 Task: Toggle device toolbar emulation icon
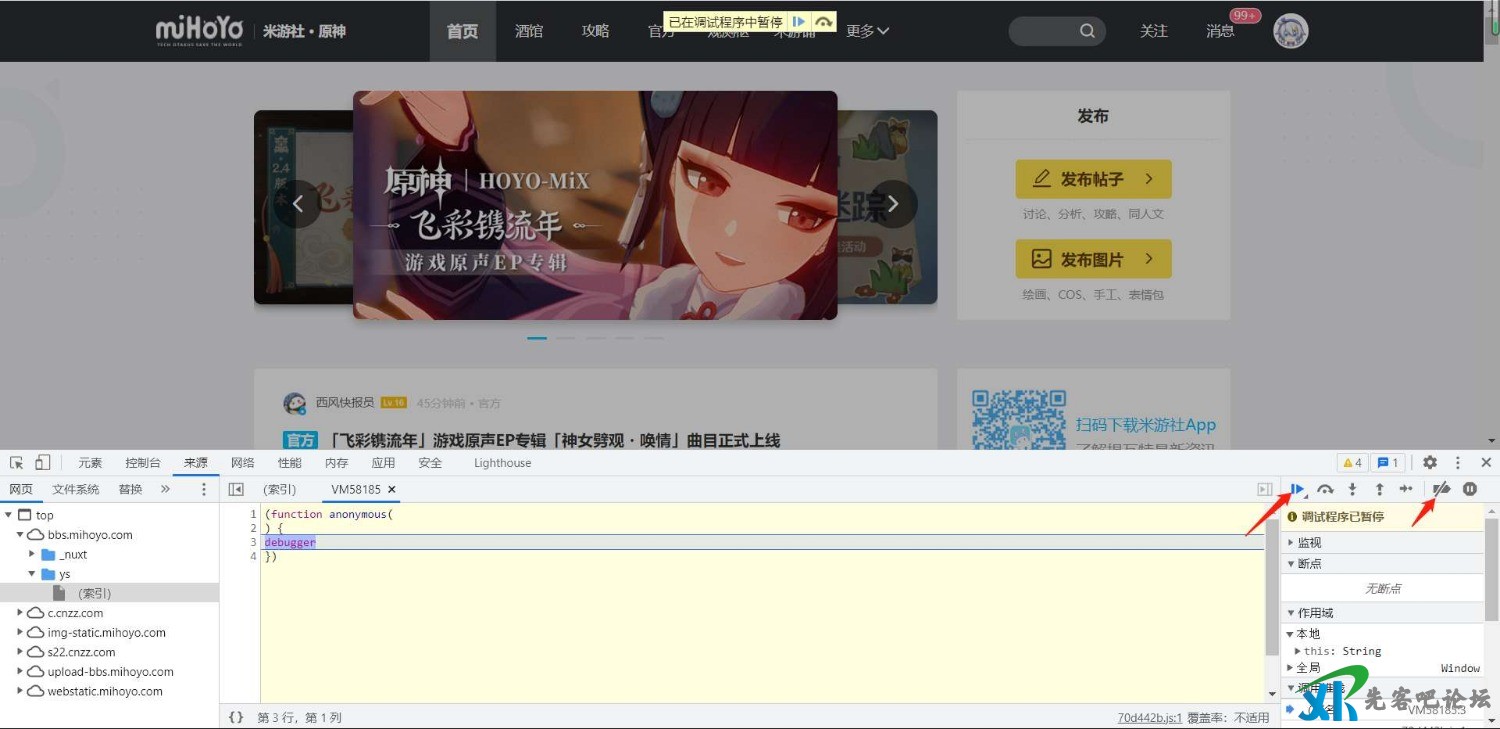42,463
